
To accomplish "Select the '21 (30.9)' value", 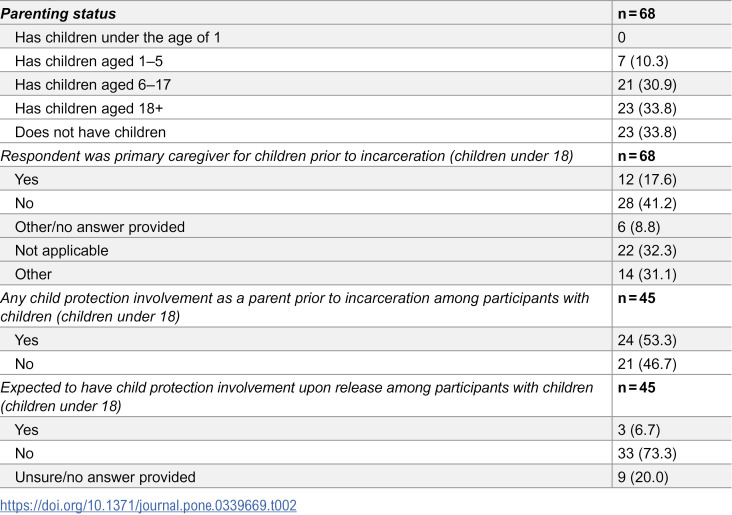I will pos(647,85).
